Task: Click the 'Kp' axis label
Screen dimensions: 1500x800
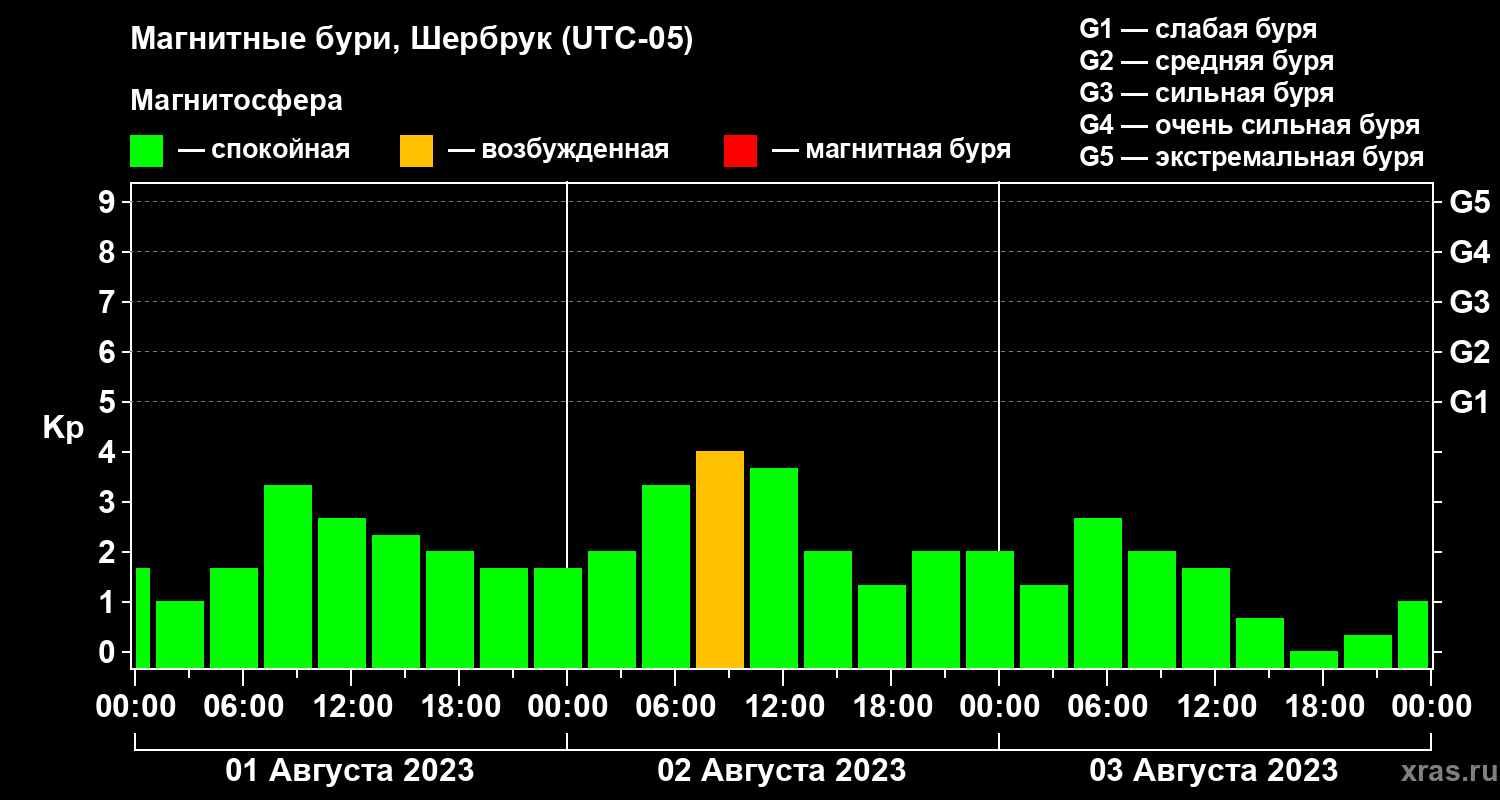Action: (x=63, y=428)
